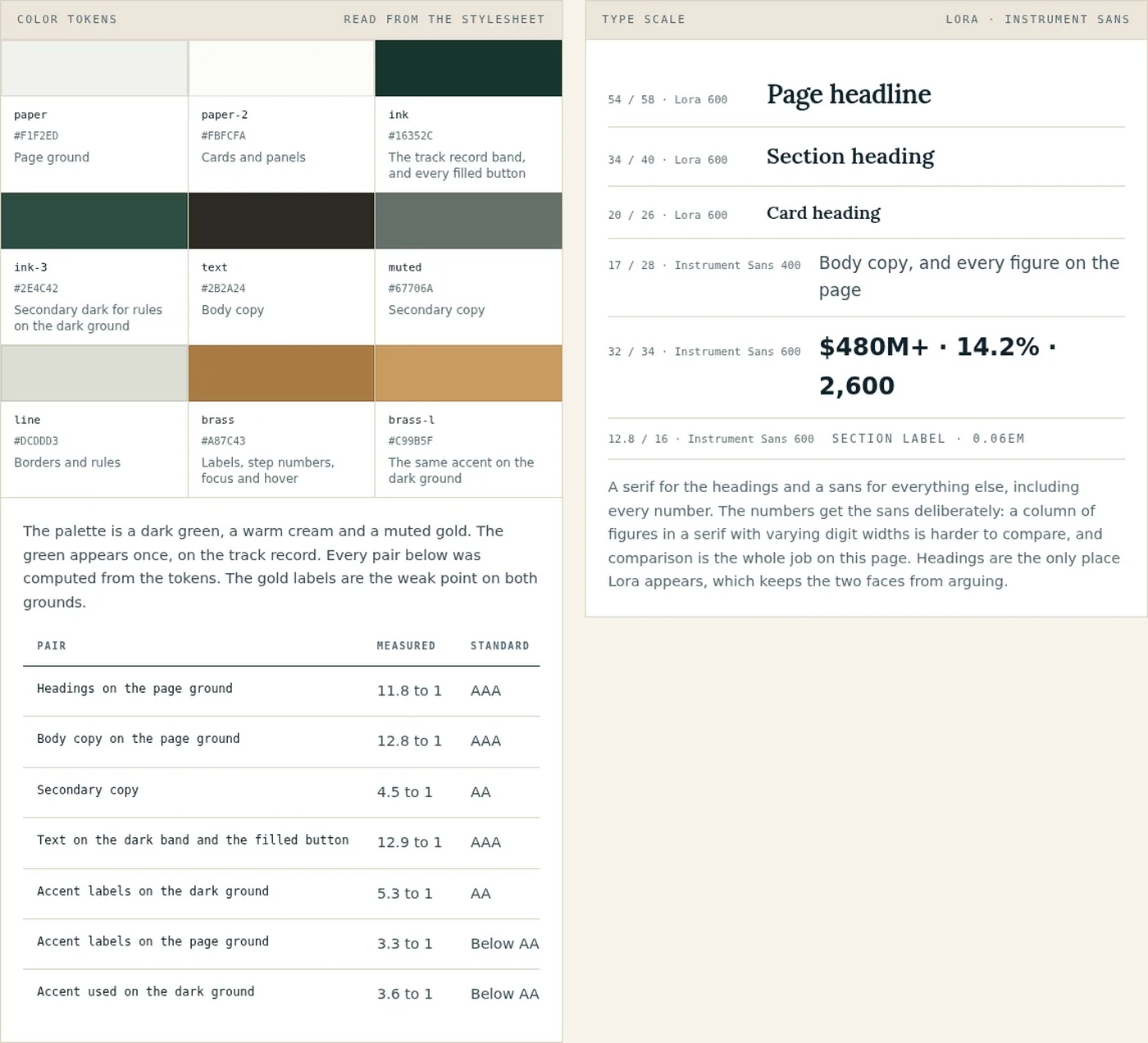Image resolution: width=1148 pixels, height=1043 pixels.
Task: Click the 'SECTION LABEL · 0.06EM' sample
Action: point(928,439)
